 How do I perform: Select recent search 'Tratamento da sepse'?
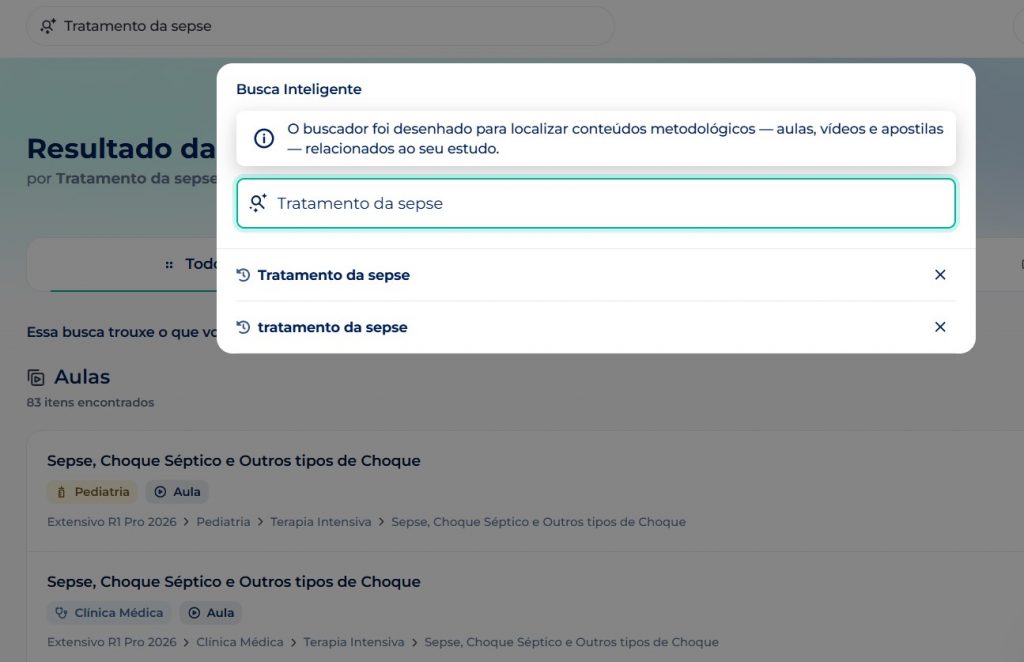click(x=334, y=275)
